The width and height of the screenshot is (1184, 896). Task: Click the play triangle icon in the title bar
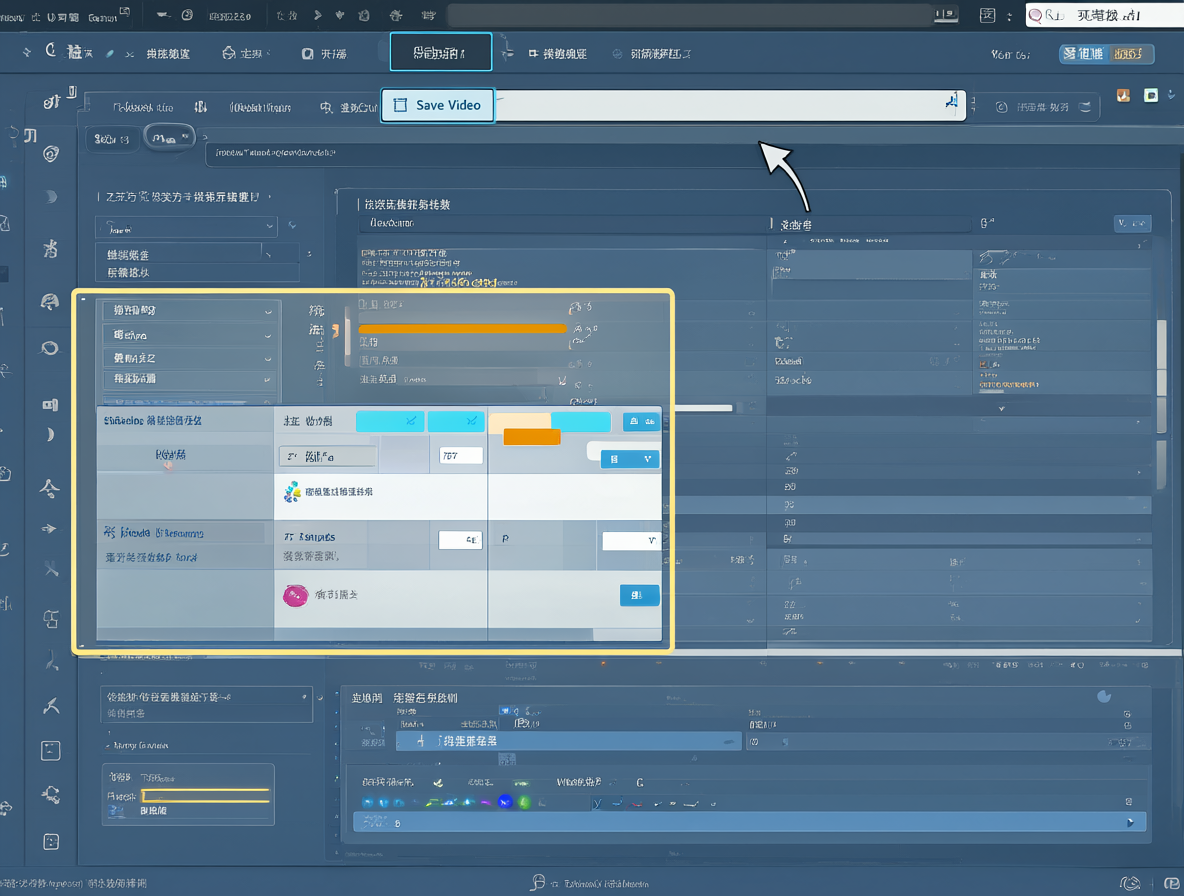point(318,15)
